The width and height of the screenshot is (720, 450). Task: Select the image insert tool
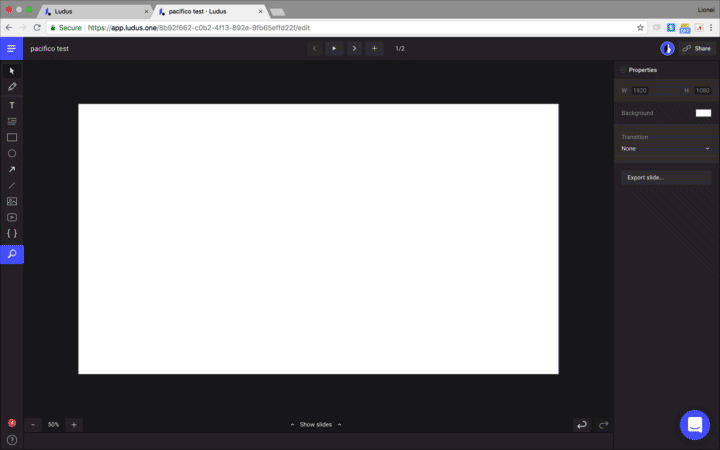(x=12, y=201)
